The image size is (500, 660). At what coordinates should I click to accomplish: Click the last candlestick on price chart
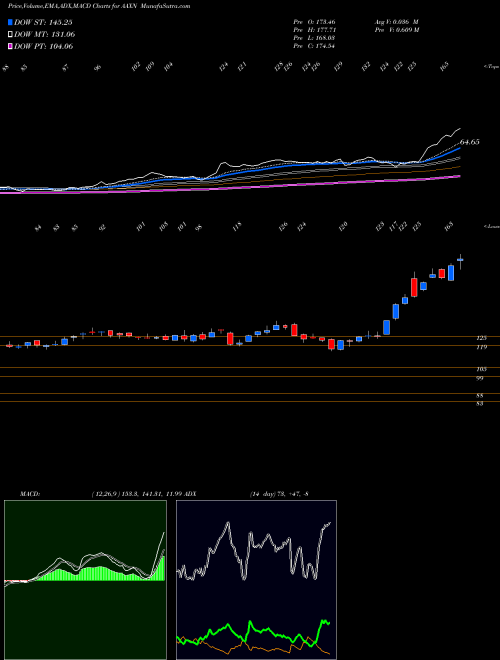460,261
